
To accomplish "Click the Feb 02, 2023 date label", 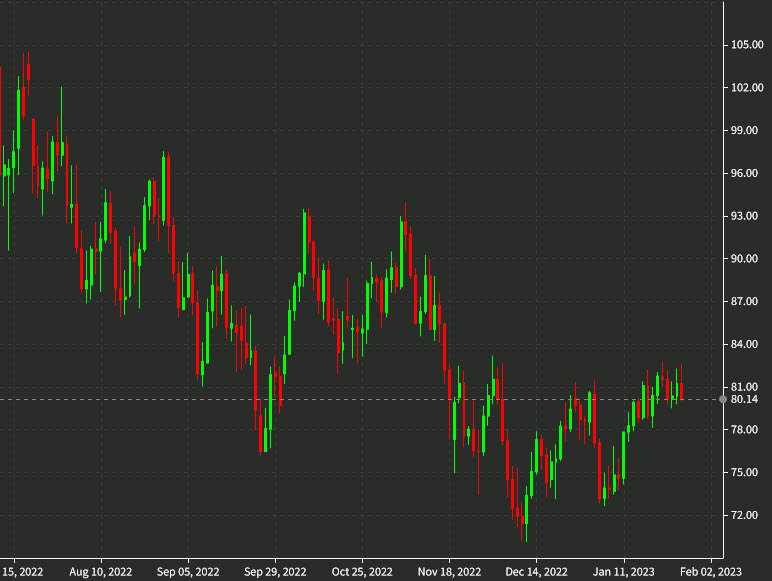I will tap(710, 572).
